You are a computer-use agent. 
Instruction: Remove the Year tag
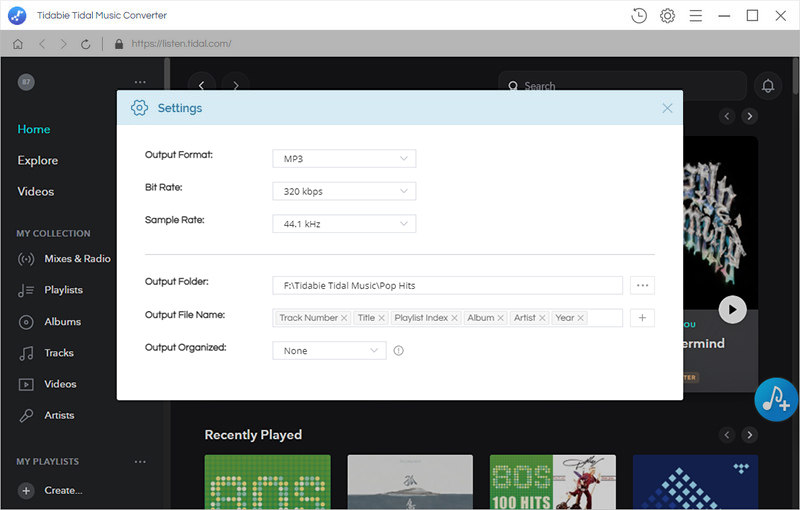(581, 318)
